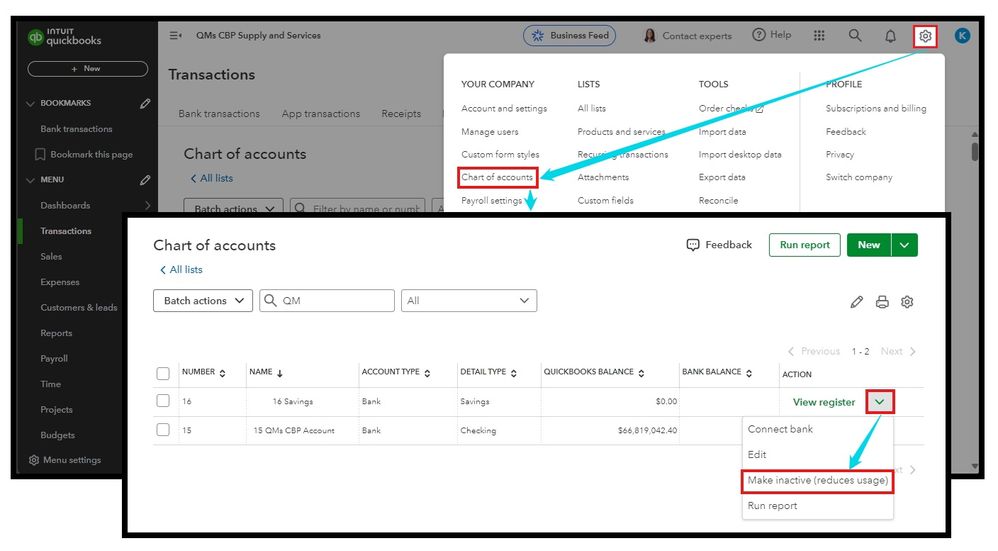Open Manage users
Image resolution: width=998 pixels, height=551 pixels.
point(489,132)
